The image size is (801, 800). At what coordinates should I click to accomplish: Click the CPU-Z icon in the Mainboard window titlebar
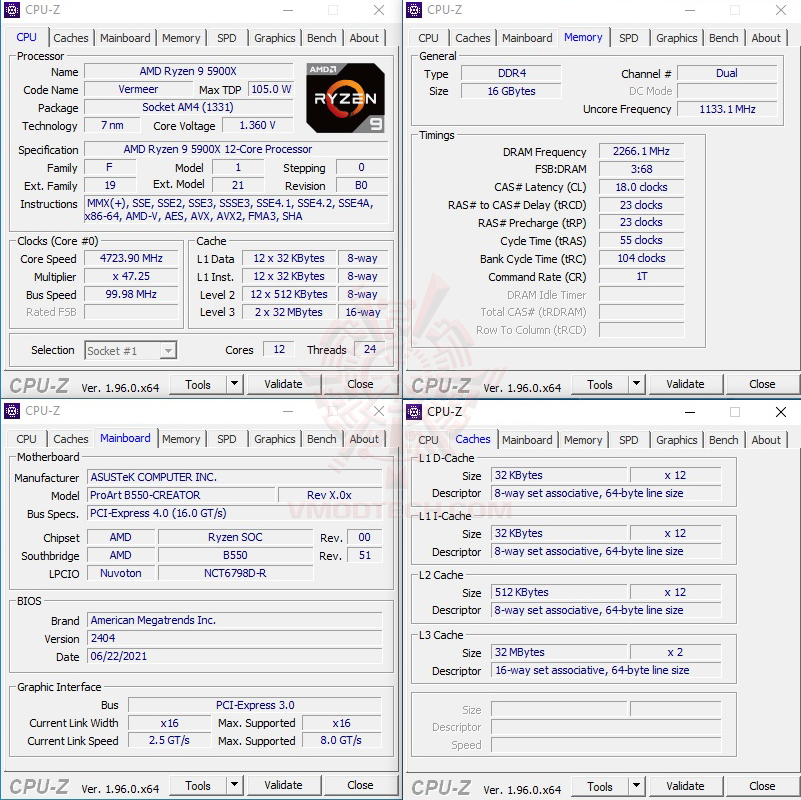(12, 411)
